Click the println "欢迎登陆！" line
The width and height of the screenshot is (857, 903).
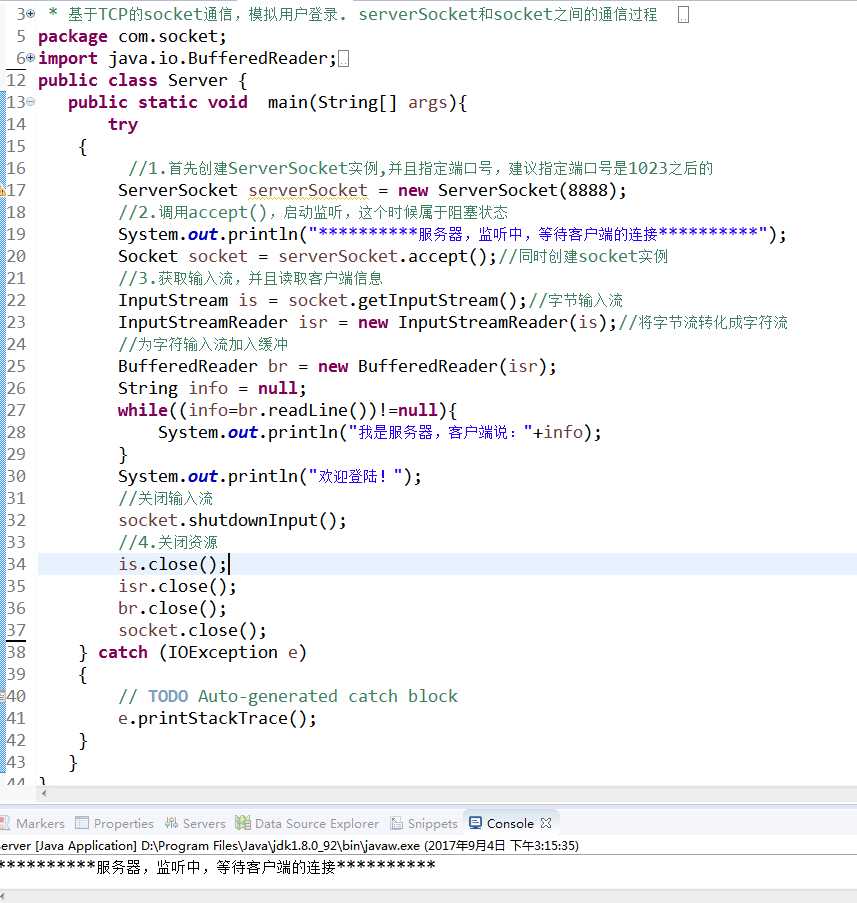point(270,476)
